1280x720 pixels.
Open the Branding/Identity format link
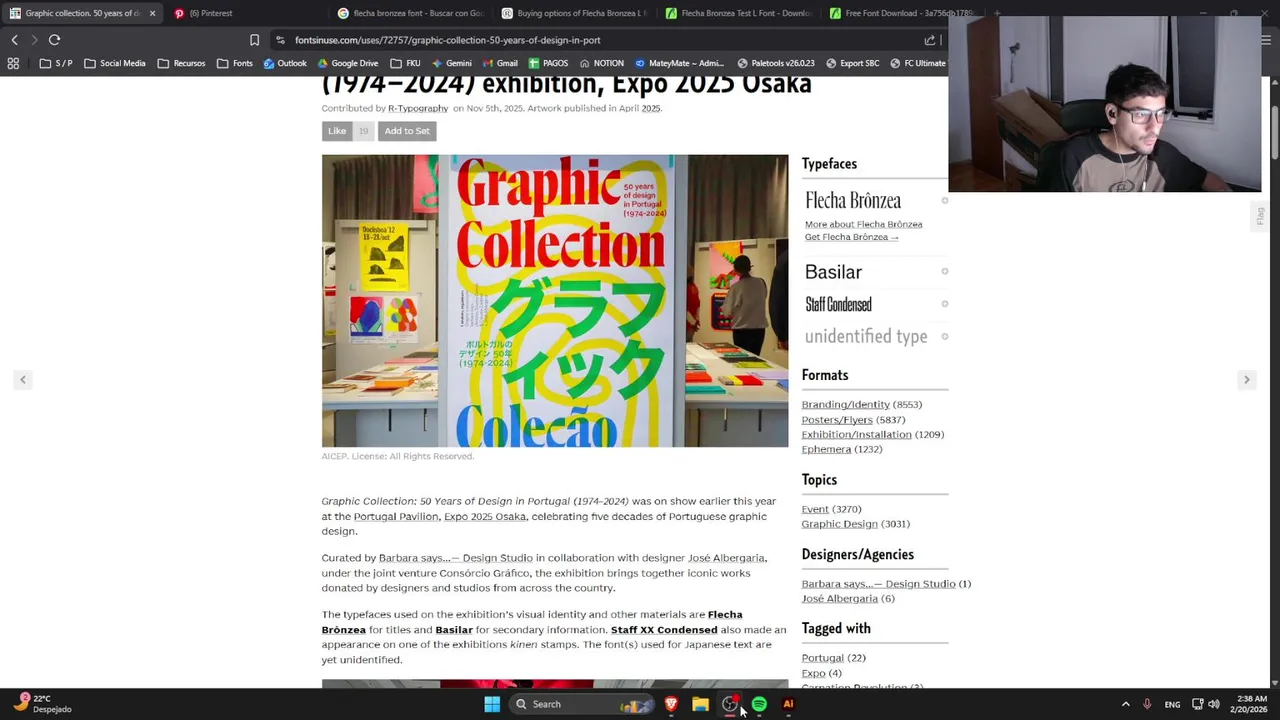[x=845, y=405]
